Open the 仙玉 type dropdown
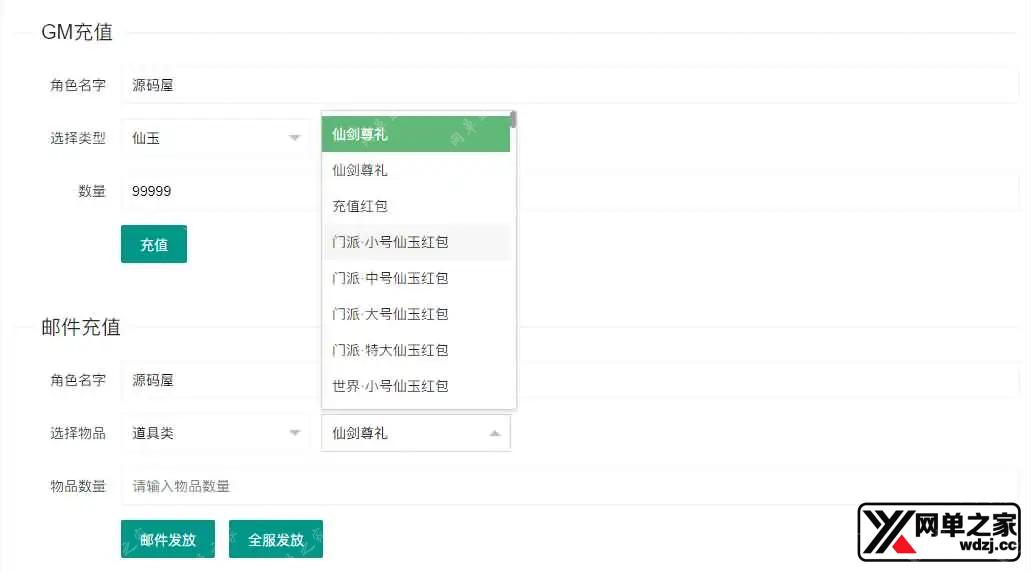Viewport: 1031px width, 572px height. (215, 138)
